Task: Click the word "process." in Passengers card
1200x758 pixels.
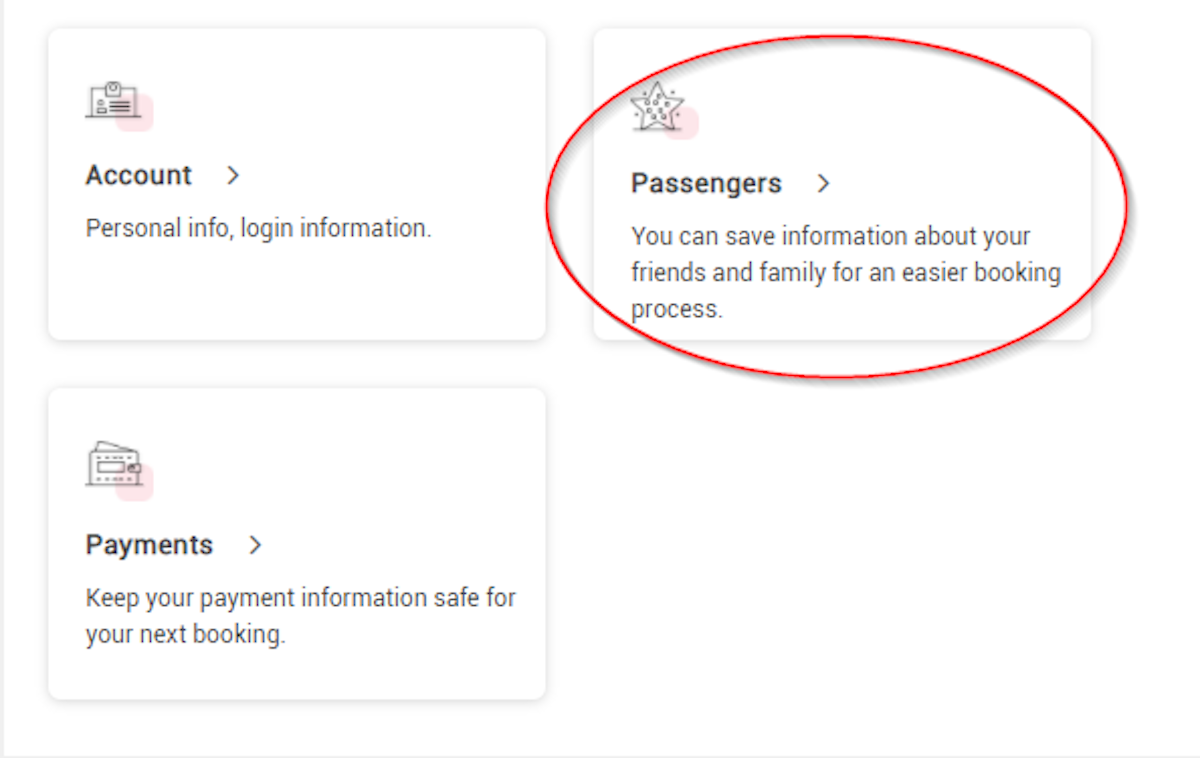Action: coord(676,310)
